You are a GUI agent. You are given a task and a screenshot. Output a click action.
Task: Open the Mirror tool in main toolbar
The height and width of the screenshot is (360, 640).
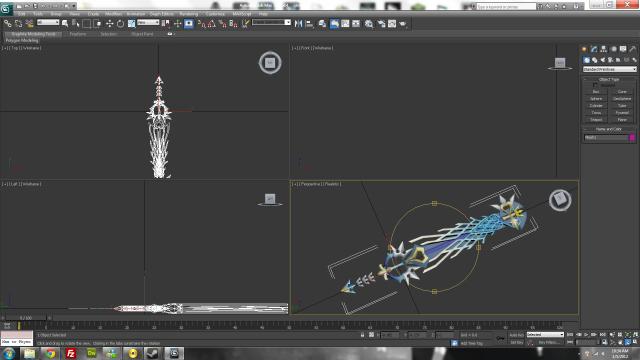pos(298,24)
